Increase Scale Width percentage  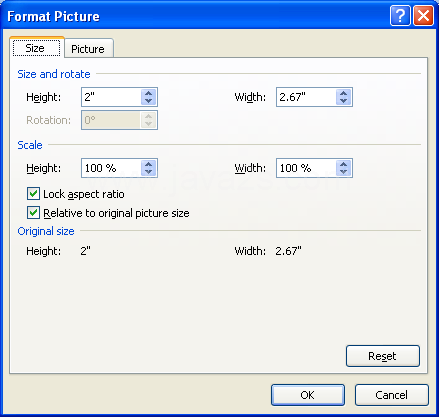click(x=343, y=164)
